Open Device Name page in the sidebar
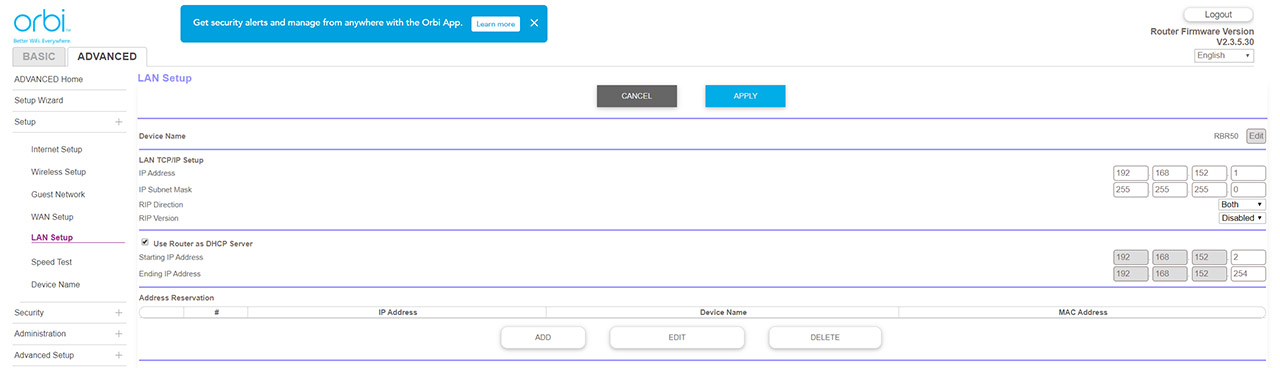 (x=56, y=285)
